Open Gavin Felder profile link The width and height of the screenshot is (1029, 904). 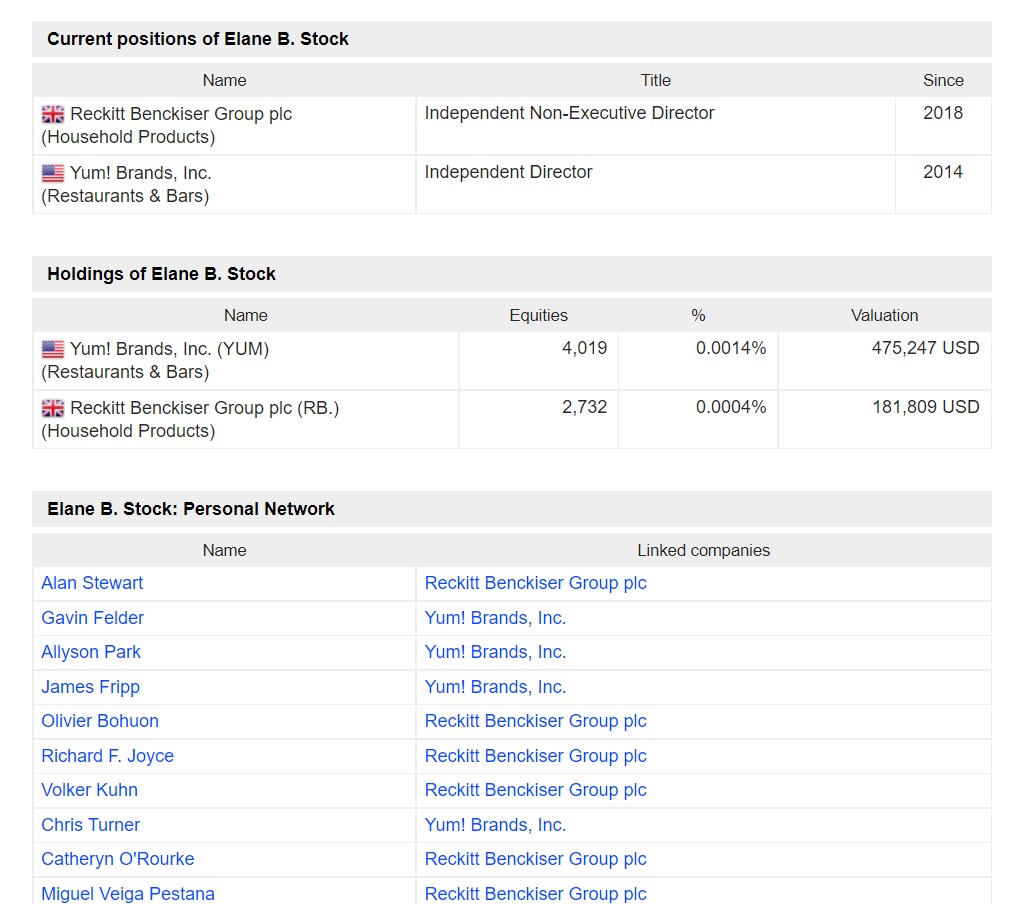tap(93, 617)
